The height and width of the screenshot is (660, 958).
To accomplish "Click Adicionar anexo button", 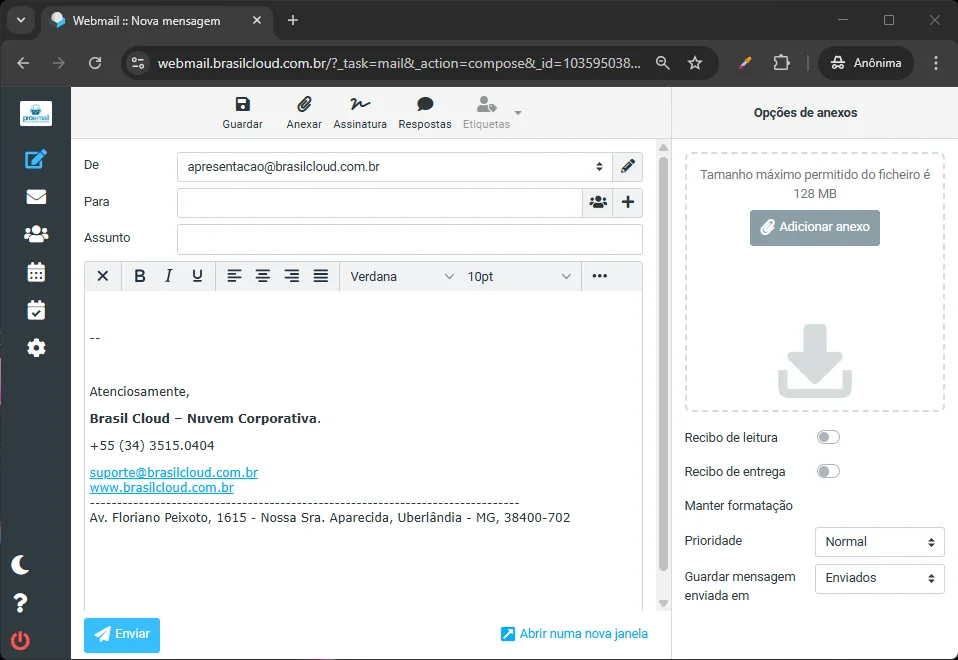I will pyautogui.click(x=814, y=227).
